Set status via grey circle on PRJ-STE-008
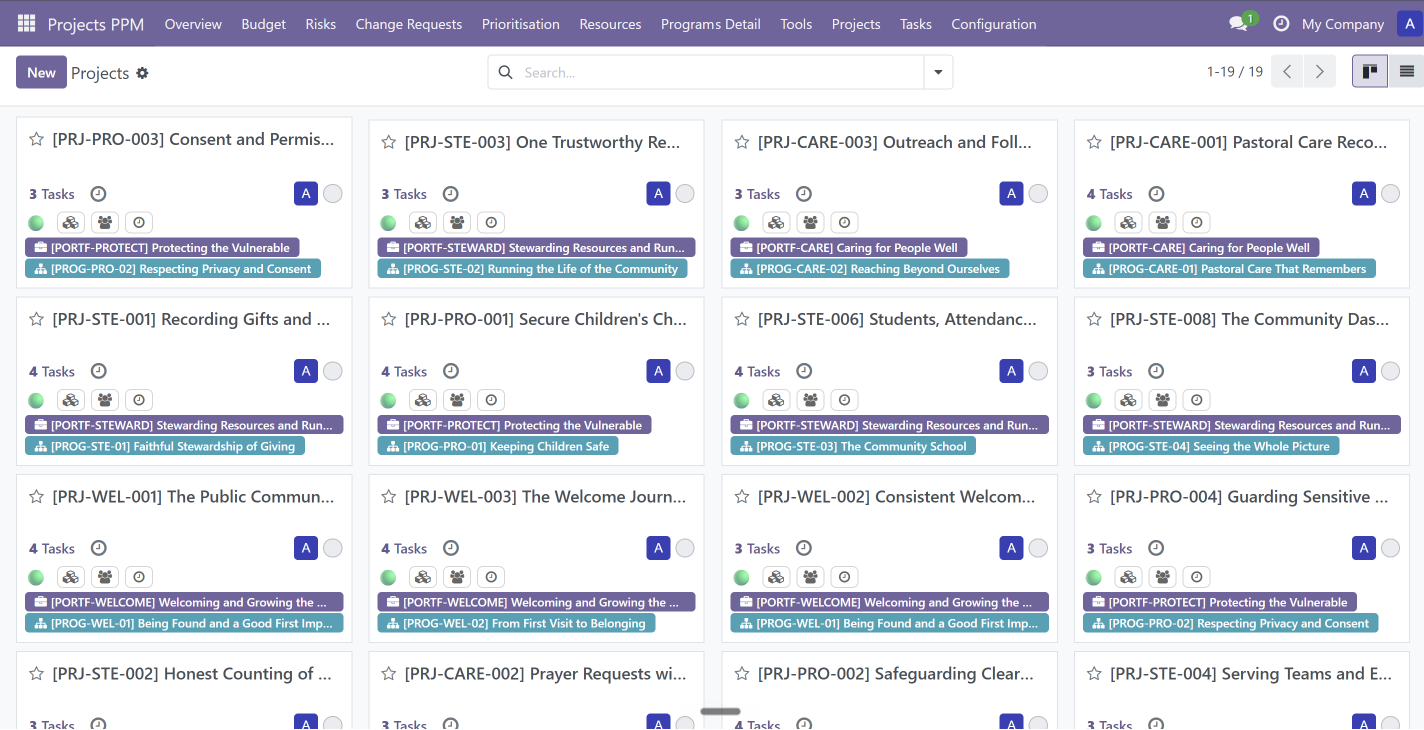 point(1391,371)
